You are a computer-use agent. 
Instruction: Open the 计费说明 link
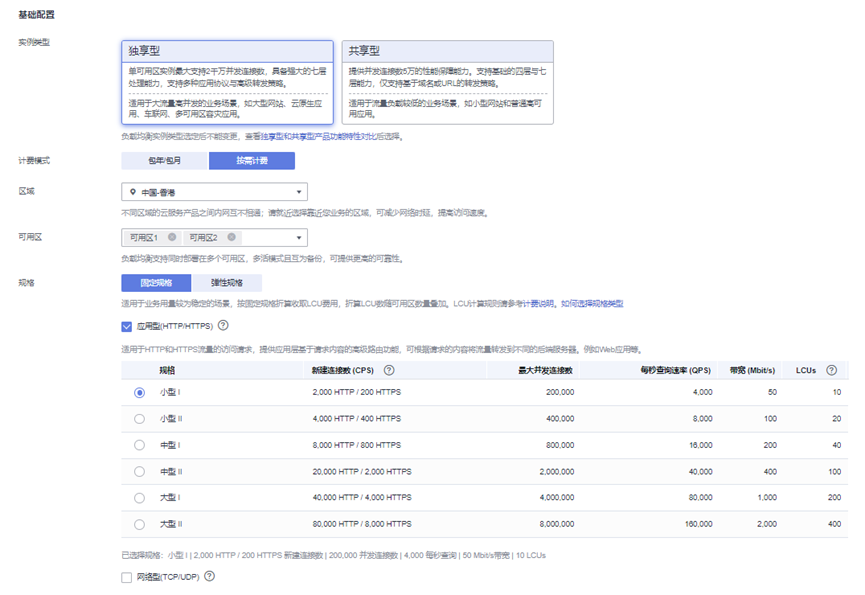pyautogui.click(x=538, y=303)
